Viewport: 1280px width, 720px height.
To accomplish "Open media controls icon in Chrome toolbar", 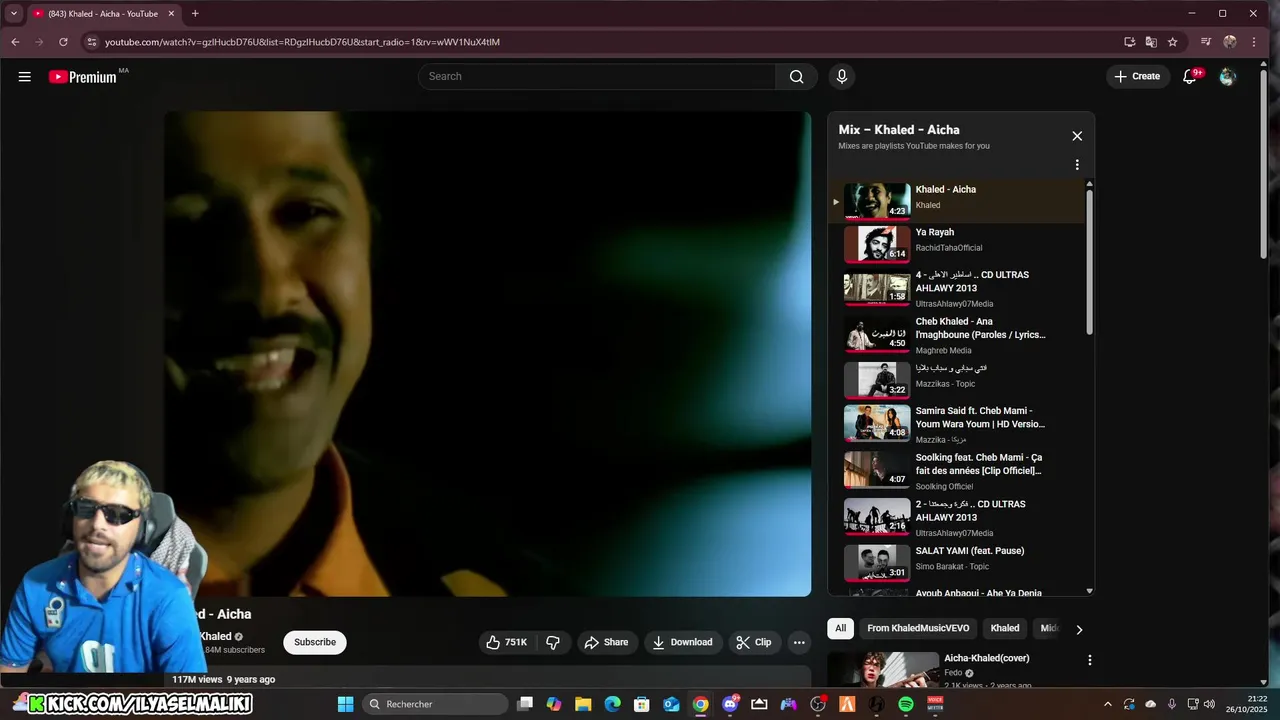I will (x=1206, y=42).
